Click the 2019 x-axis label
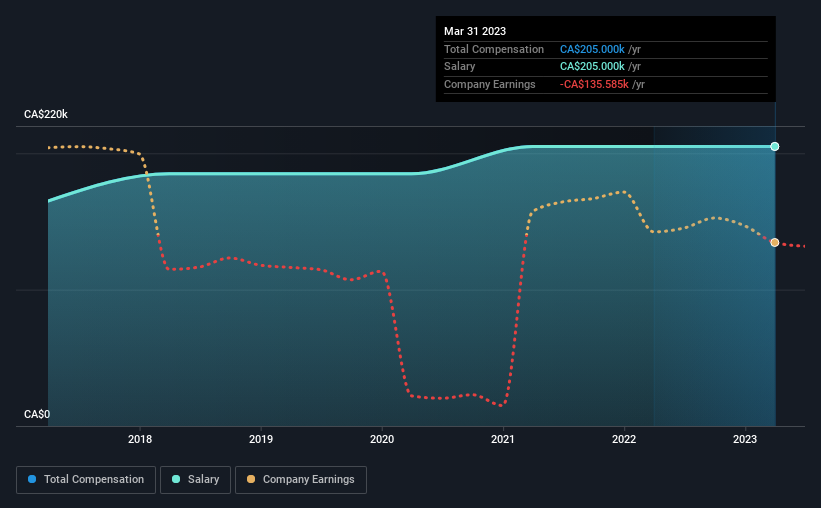Viewport: 821px width, 508px height. tap(261, 439)
